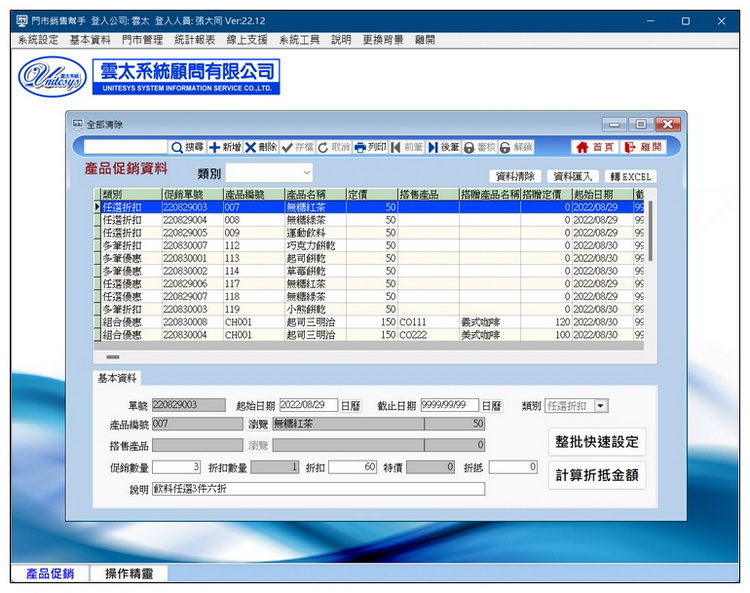Screen dimensions: 750x593
Task: Open the 起始日期 日曆 date picker
Action: click(350, 406)
